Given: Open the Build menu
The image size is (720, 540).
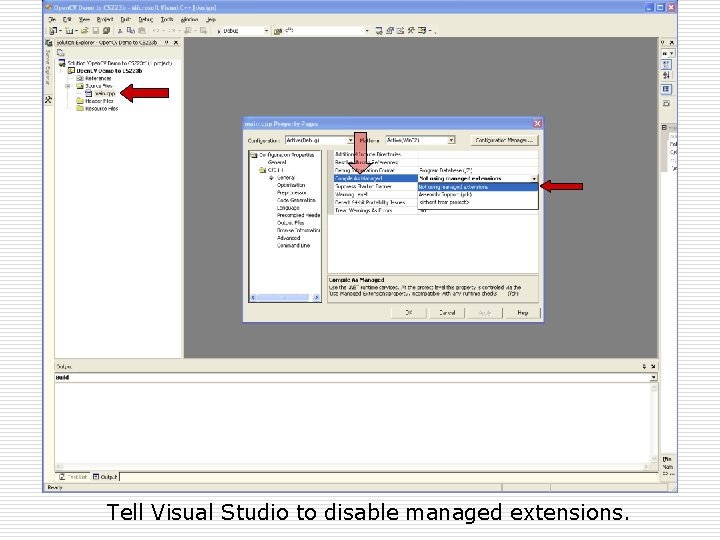Looking at the screenshot, I should 125,19.
